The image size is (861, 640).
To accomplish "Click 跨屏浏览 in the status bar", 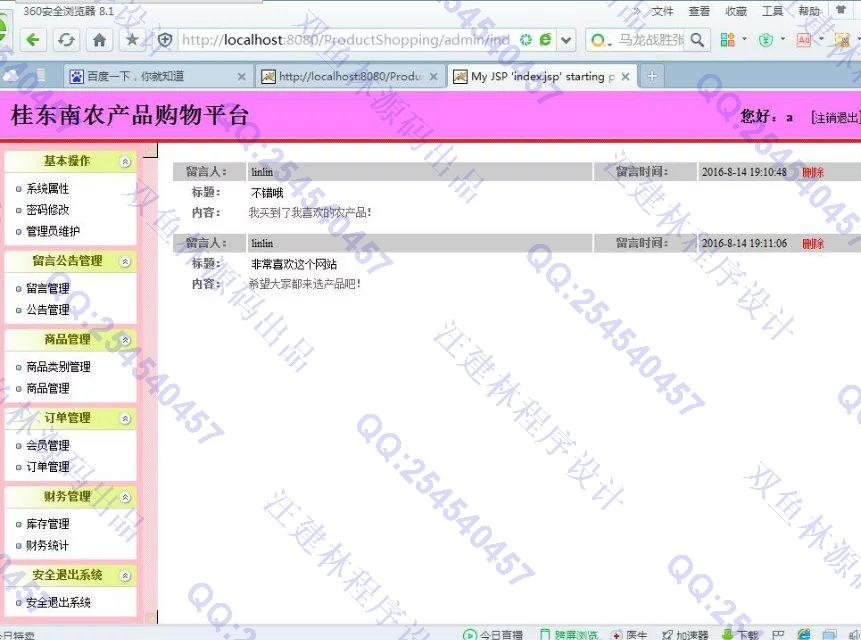I will pyautogui.click(x=569, y=635).
